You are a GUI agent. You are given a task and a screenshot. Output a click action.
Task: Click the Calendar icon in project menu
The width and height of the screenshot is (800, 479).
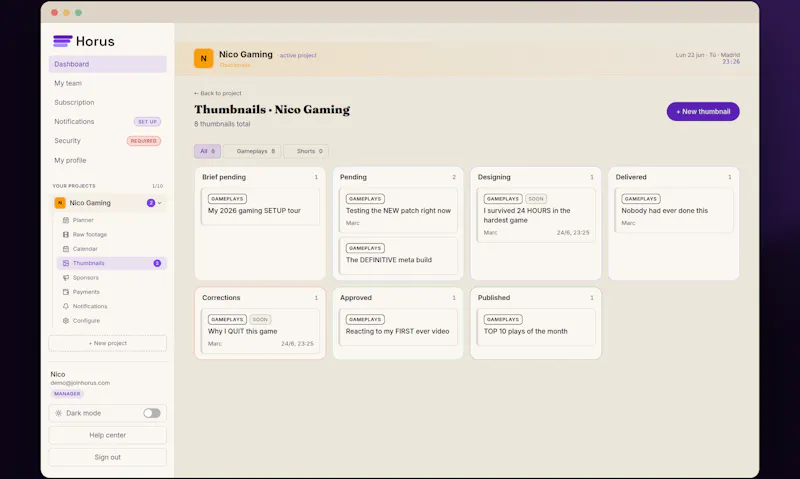click(66, 249)
